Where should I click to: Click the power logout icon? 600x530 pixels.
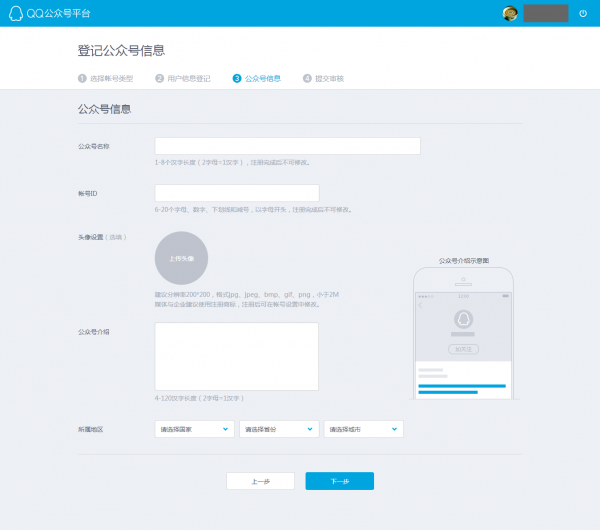click(583, 13)
